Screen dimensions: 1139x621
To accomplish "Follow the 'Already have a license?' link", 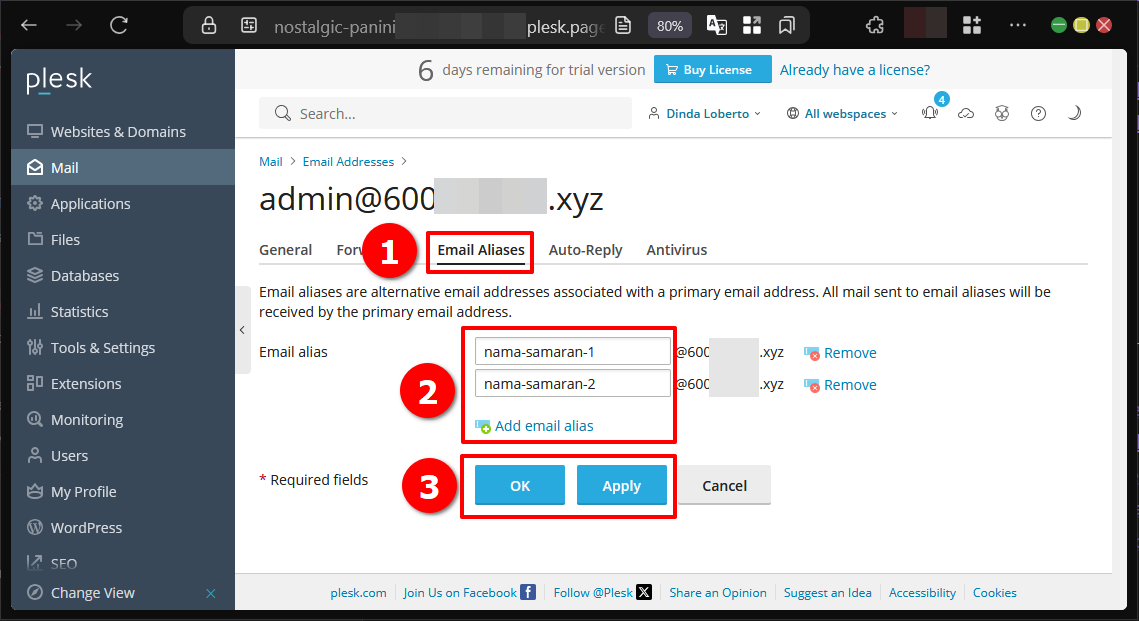I will (x=854, y=69).
